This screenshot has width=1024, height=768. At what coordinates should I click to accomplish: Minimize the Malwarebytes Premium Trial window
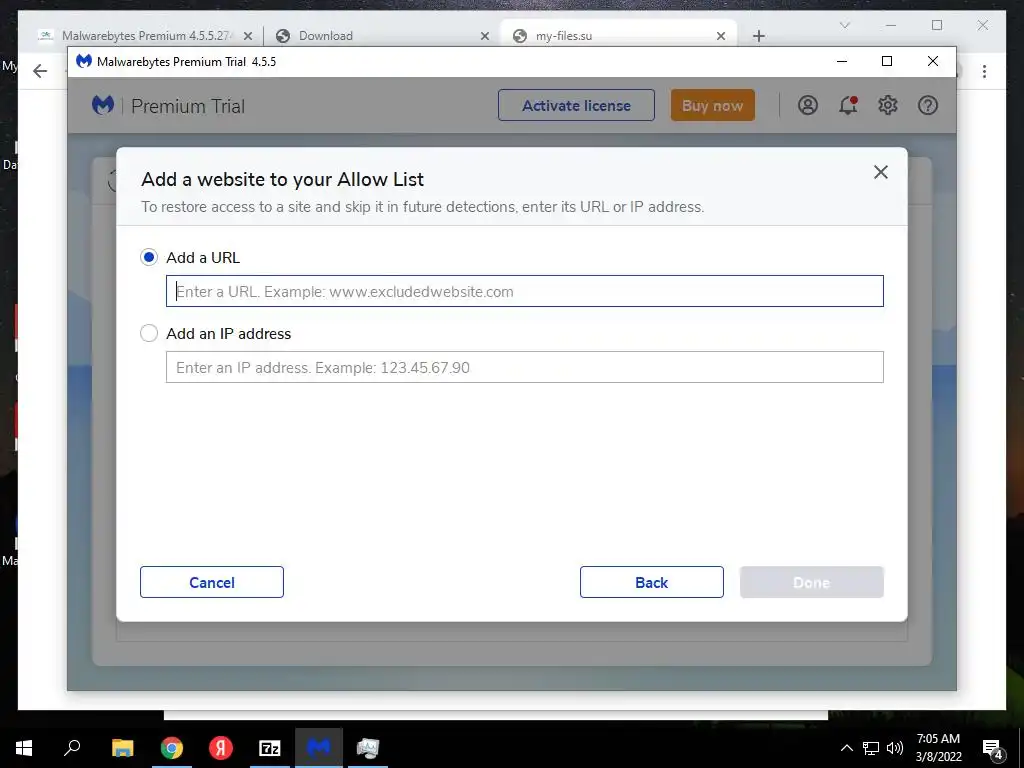[842, 61]
